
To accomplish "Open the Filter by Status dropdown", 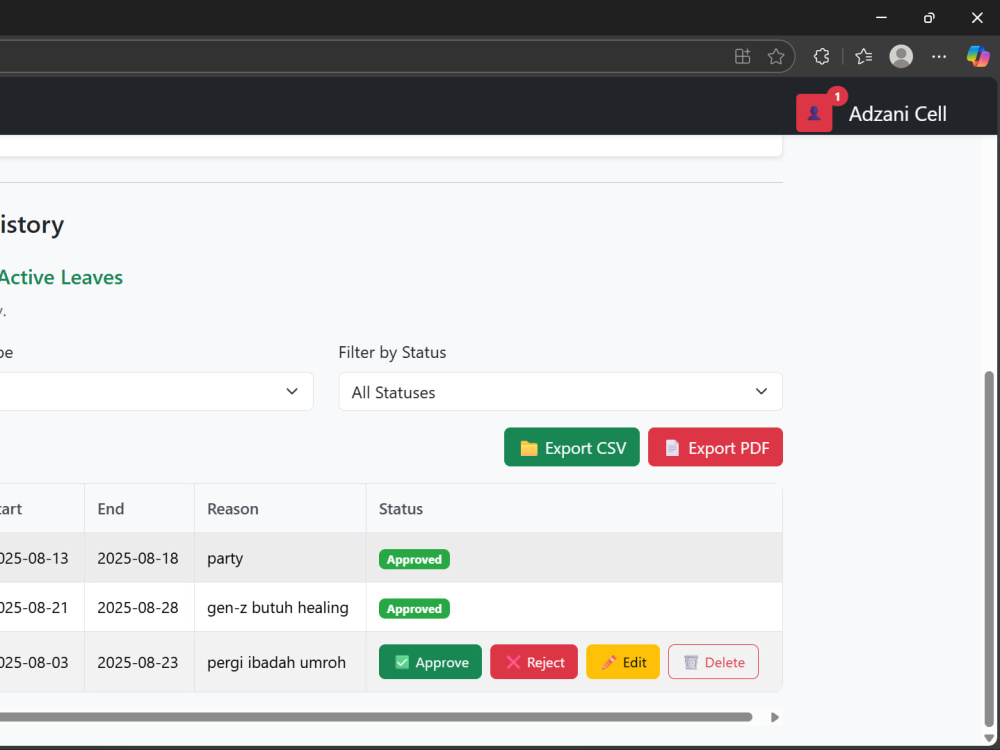I will click(x=560, y=392).
